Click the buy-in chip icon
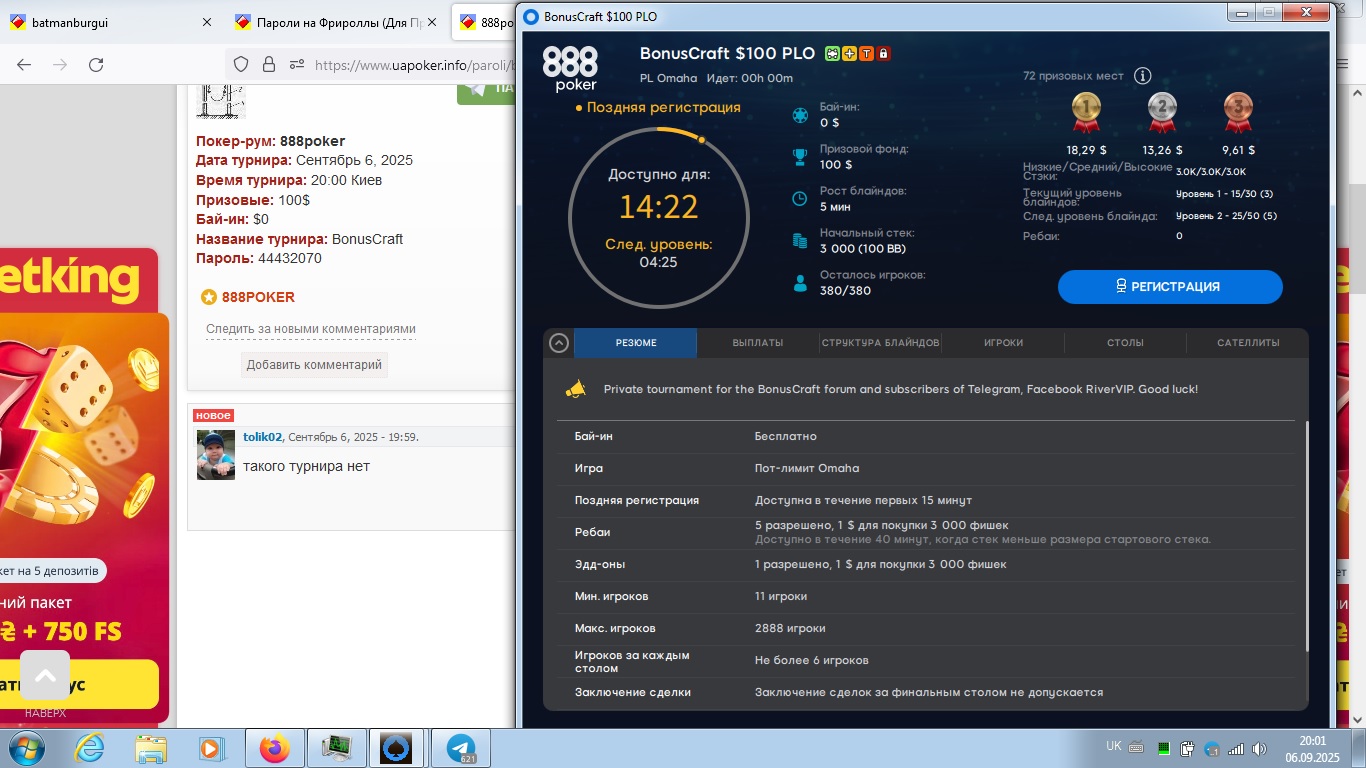Screen dimensions: 1366x768 800,115
